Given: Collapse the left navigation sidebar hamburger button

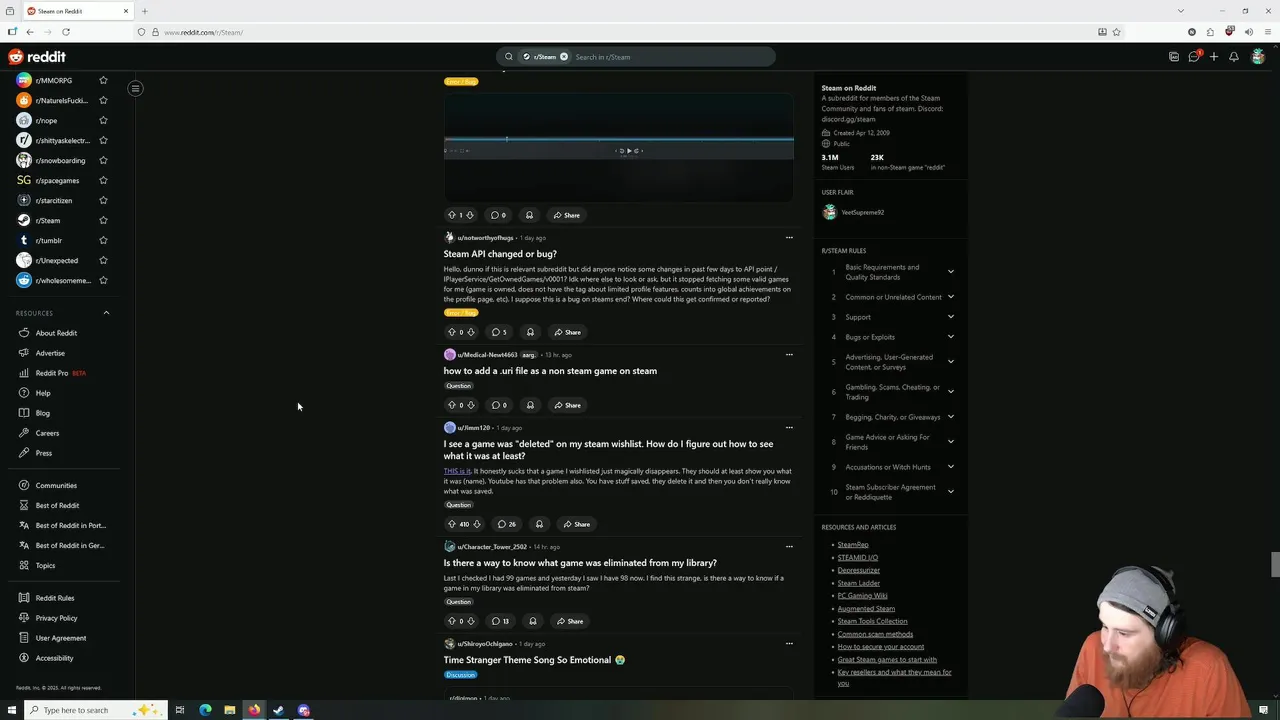Looking at the screenshot, I should [135, 88].
